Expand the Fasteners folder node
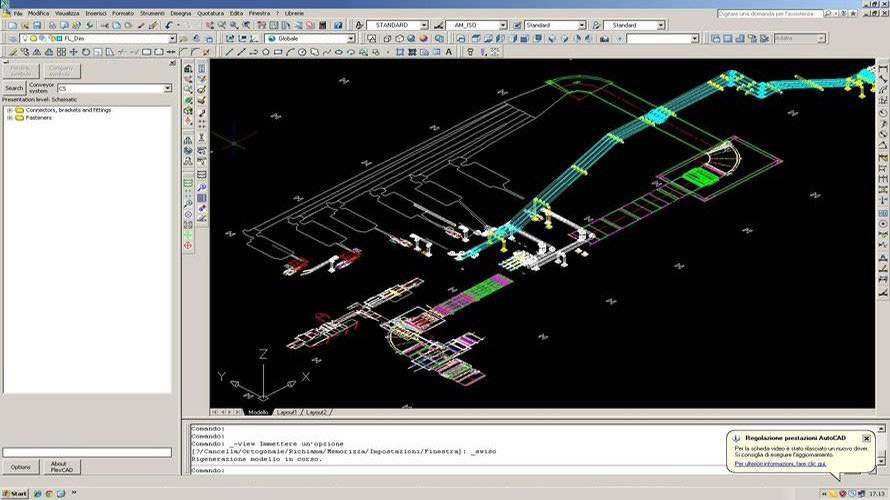 [10, 118]
